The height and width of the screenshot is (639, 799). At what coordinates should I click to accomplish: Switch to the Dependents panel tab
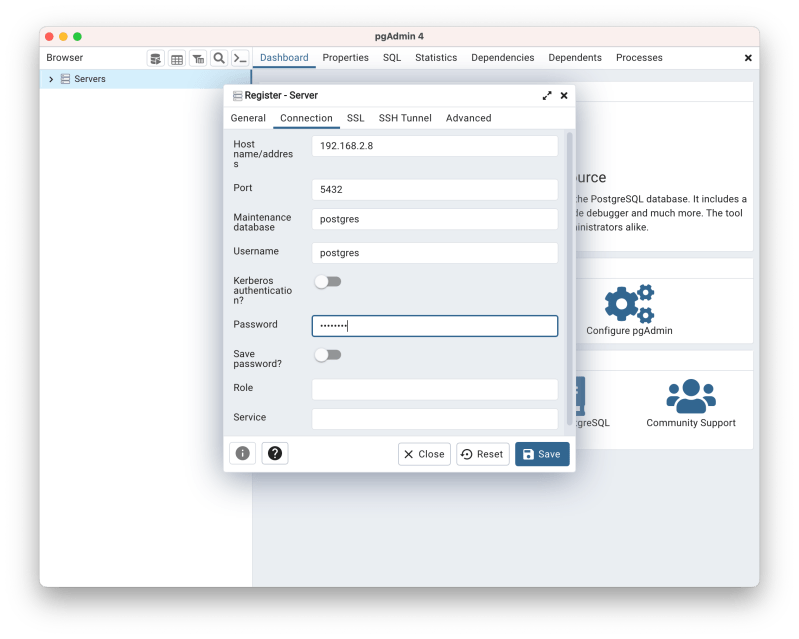pos(575,58)
